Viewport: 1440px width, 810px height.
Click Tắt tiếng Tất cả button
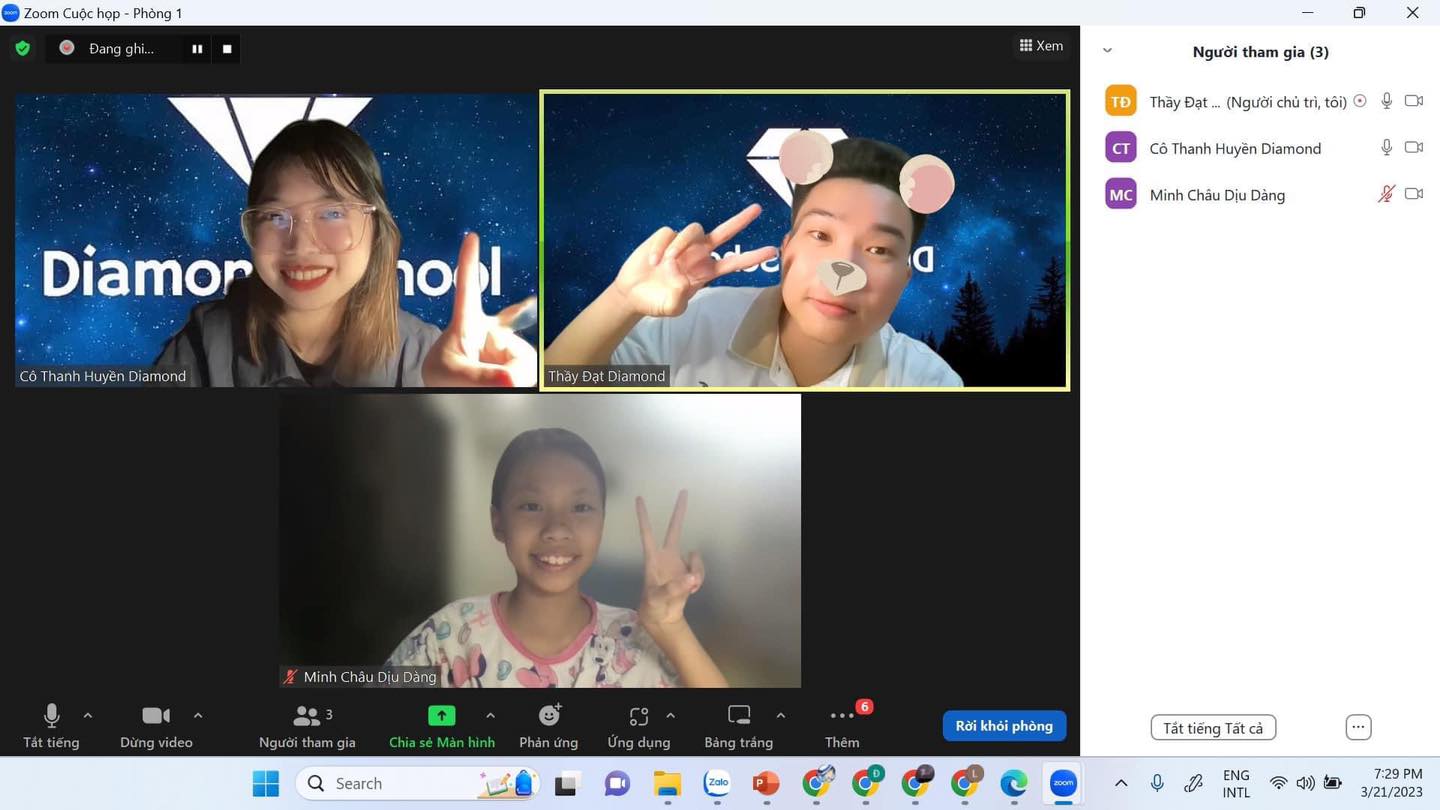pos(1213,728)
